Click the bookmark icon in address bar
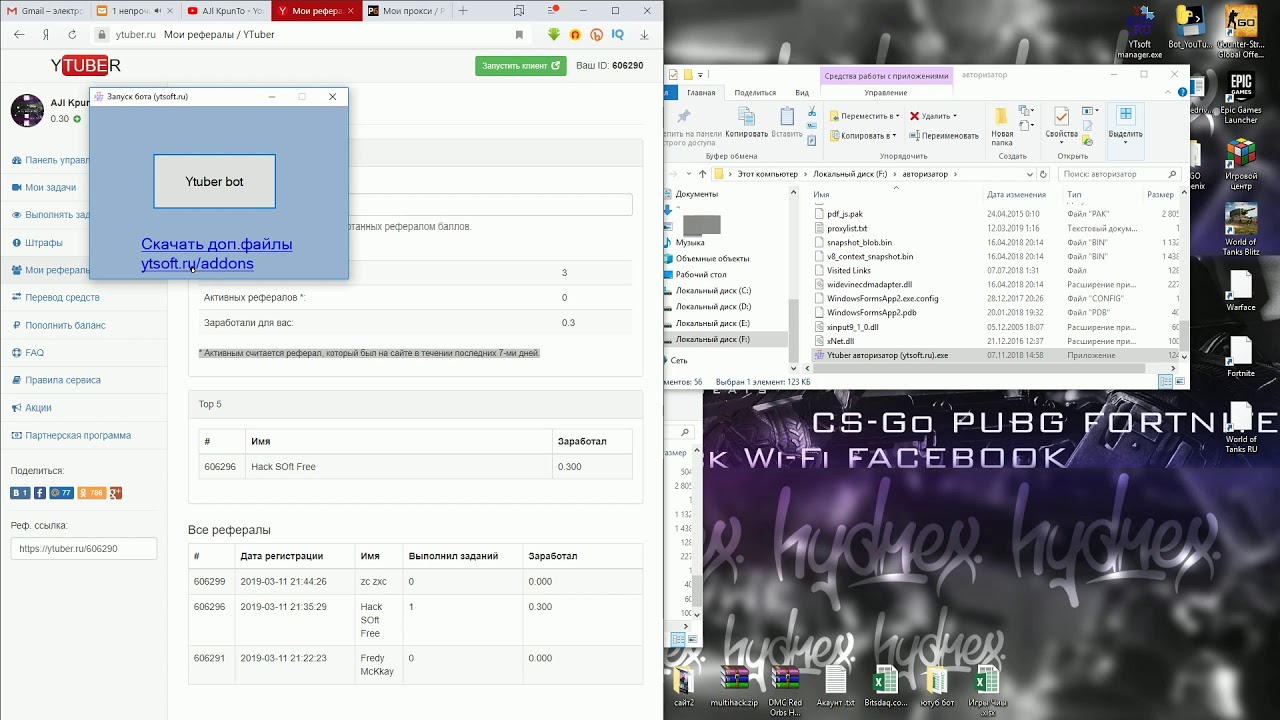The width and height of the screenshot is (1280, 720). click(x=519, y=34)
